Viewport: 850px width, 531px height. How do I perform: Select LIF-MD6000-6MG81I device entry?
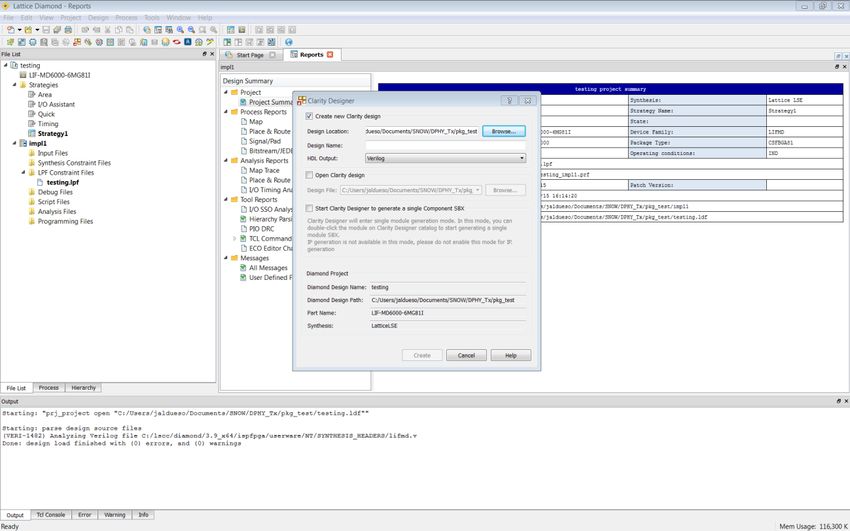tap(60, 75)
